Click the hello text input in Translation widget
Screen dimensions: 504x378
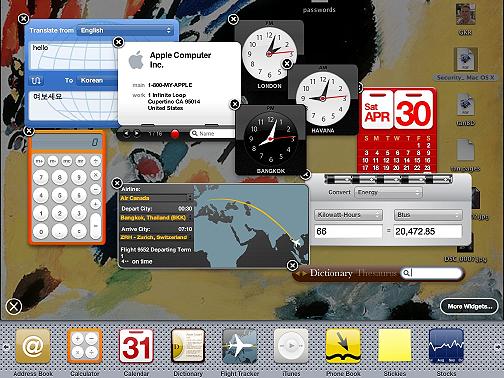[x=73, y=55]
